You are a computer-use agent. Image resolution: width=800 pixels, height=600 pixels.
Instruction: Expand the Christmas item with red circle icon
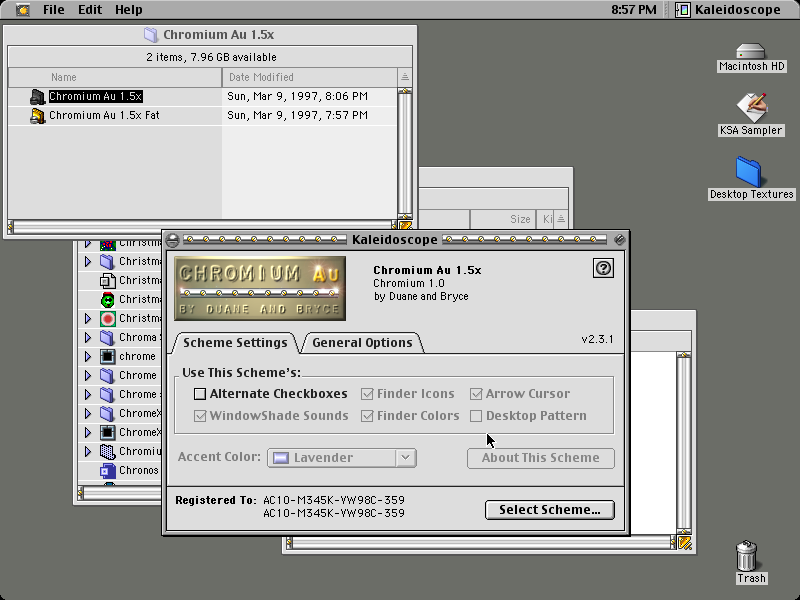pyautogui.click(x=88, y=319)
